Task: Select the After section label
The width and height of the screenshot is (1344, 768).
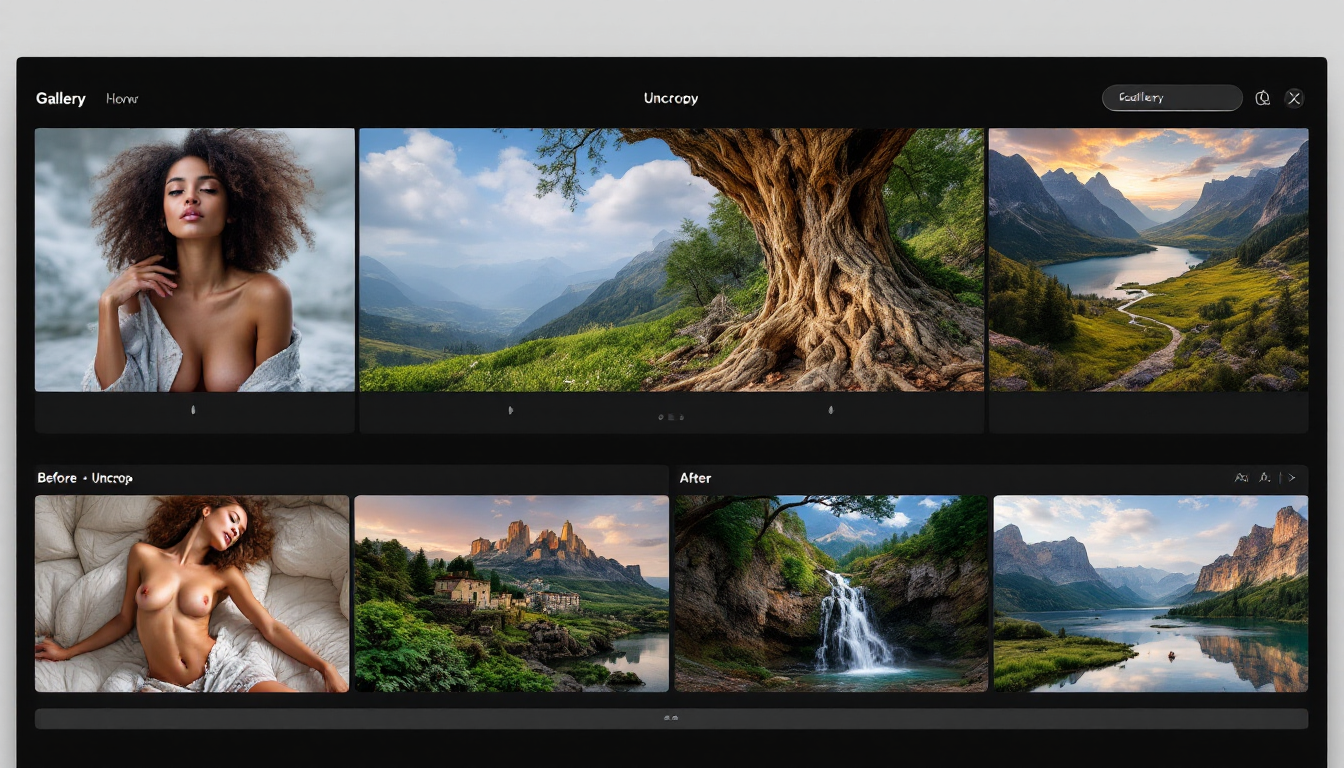Action: tap(695, 478)
